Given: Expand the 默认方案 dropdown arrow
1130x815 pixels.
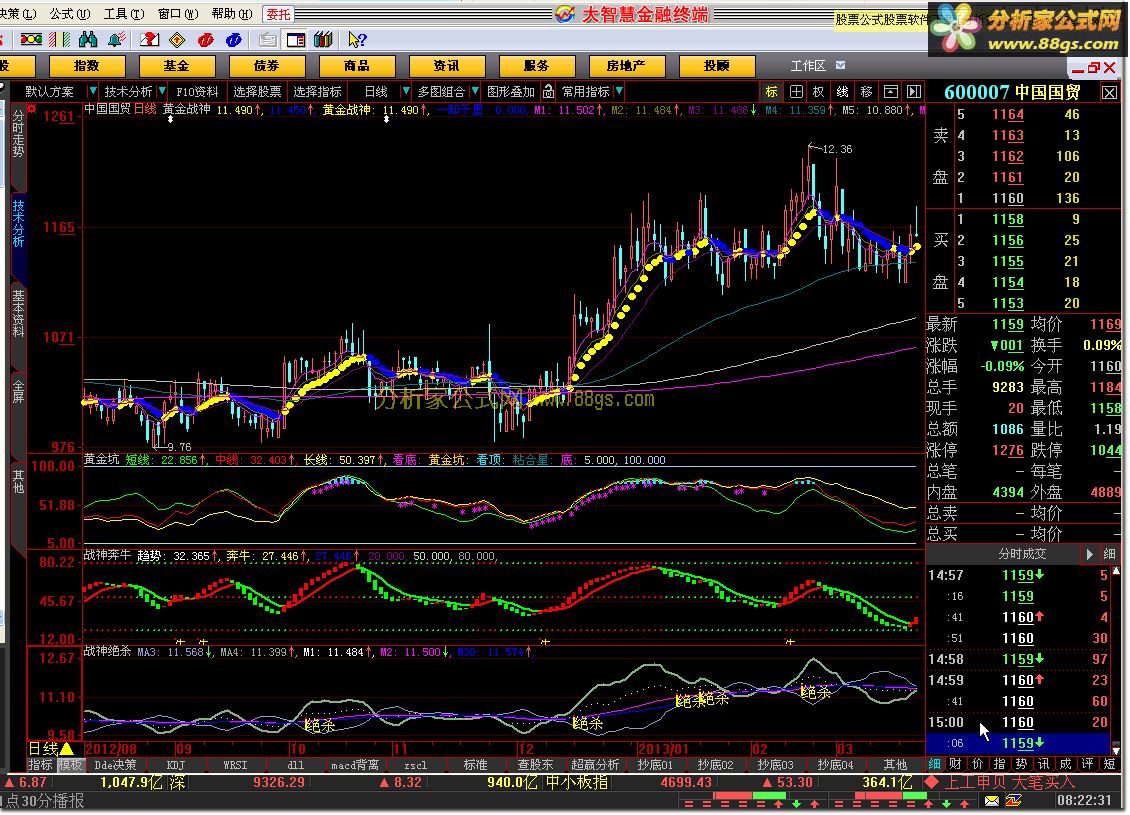Looking at the screenshot, I should (x=92, y=92).
